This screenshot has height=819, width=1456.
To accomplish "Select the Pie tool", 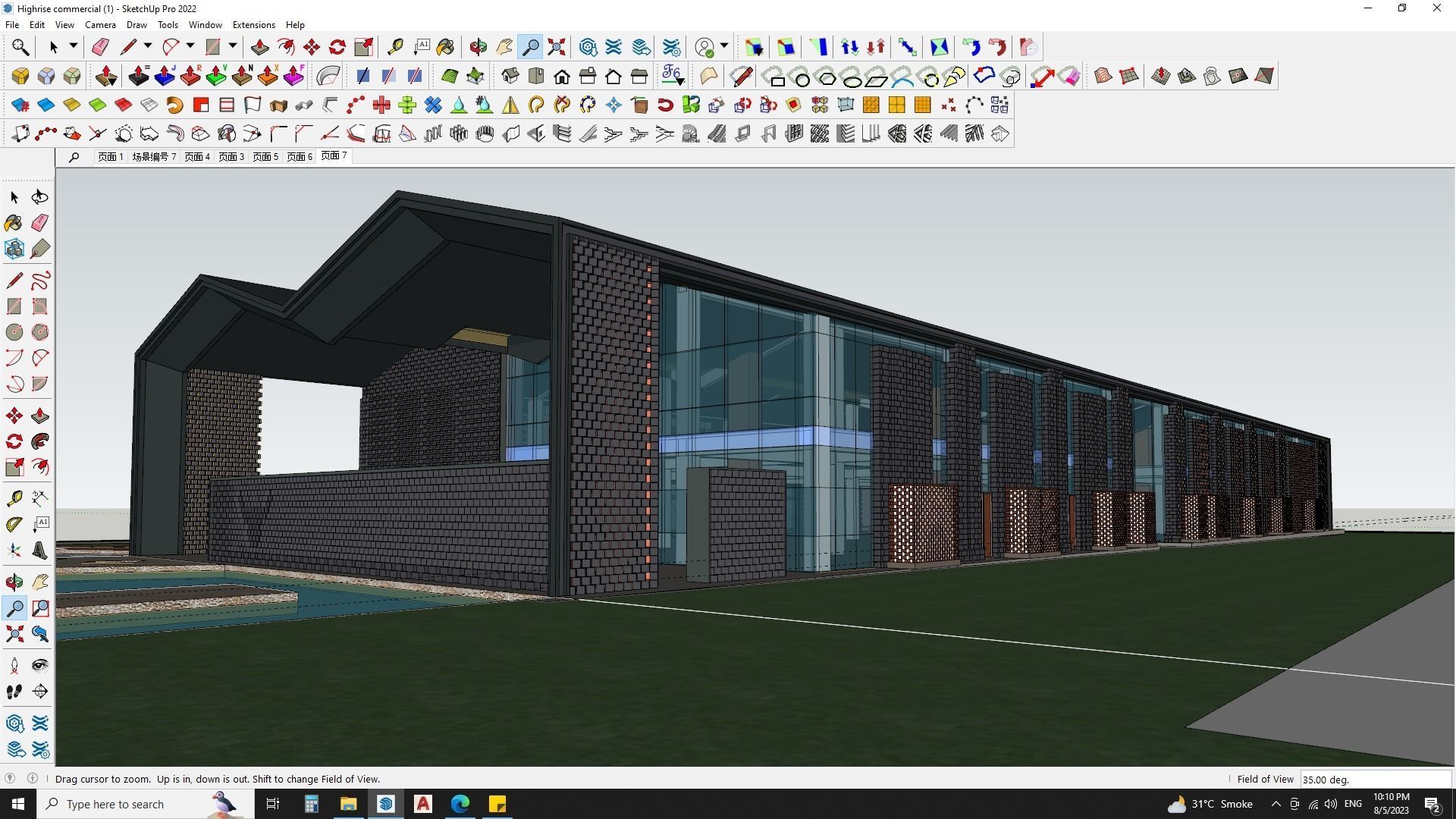I will pyautogui.click(x=40, y=384).
